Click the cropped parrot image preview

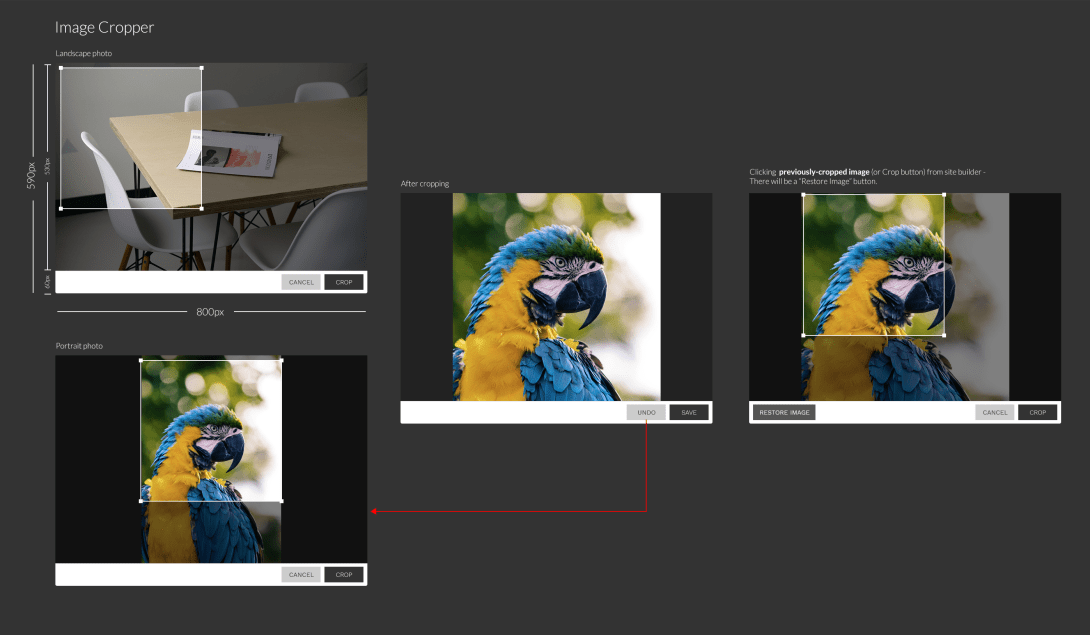click(x=556, y=297)
